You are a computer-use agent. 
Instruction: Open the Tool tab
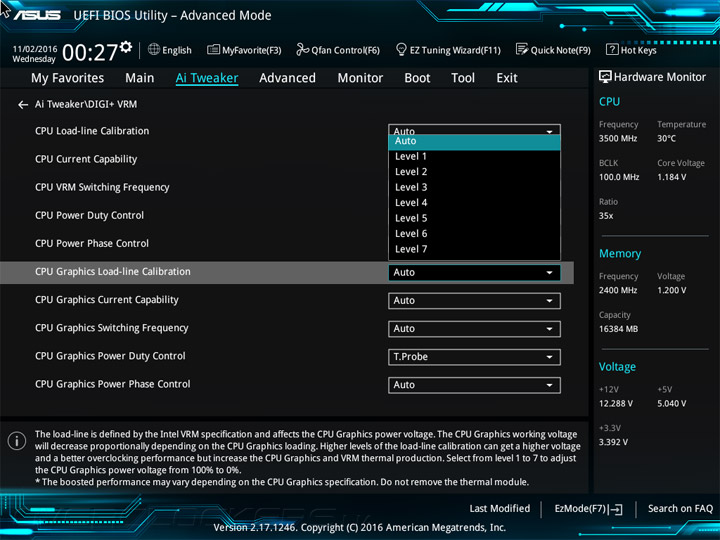pos(463,78)
